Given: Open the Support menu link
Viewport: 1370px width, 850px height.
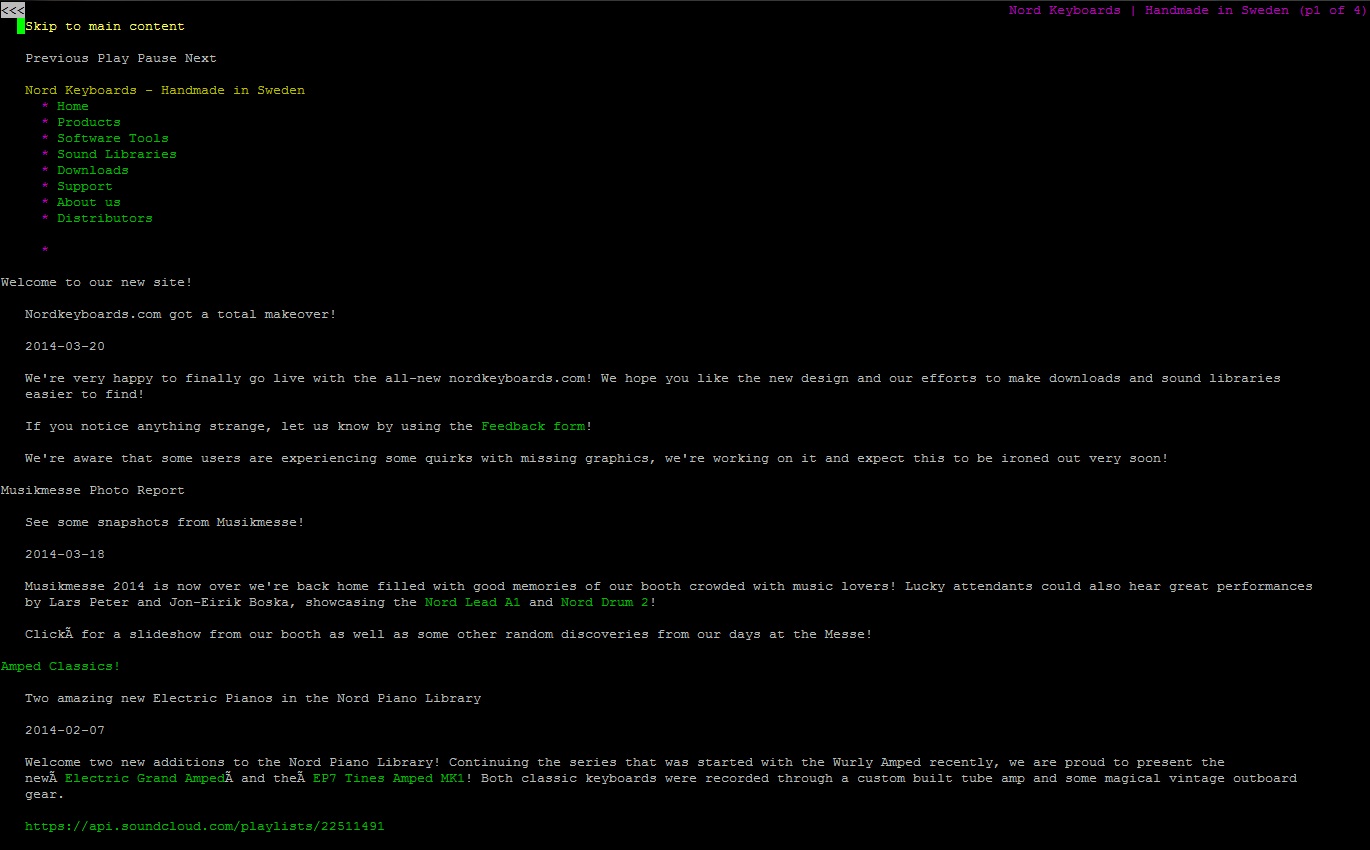Looking at the screenshot, I should (x=85, y=186).
